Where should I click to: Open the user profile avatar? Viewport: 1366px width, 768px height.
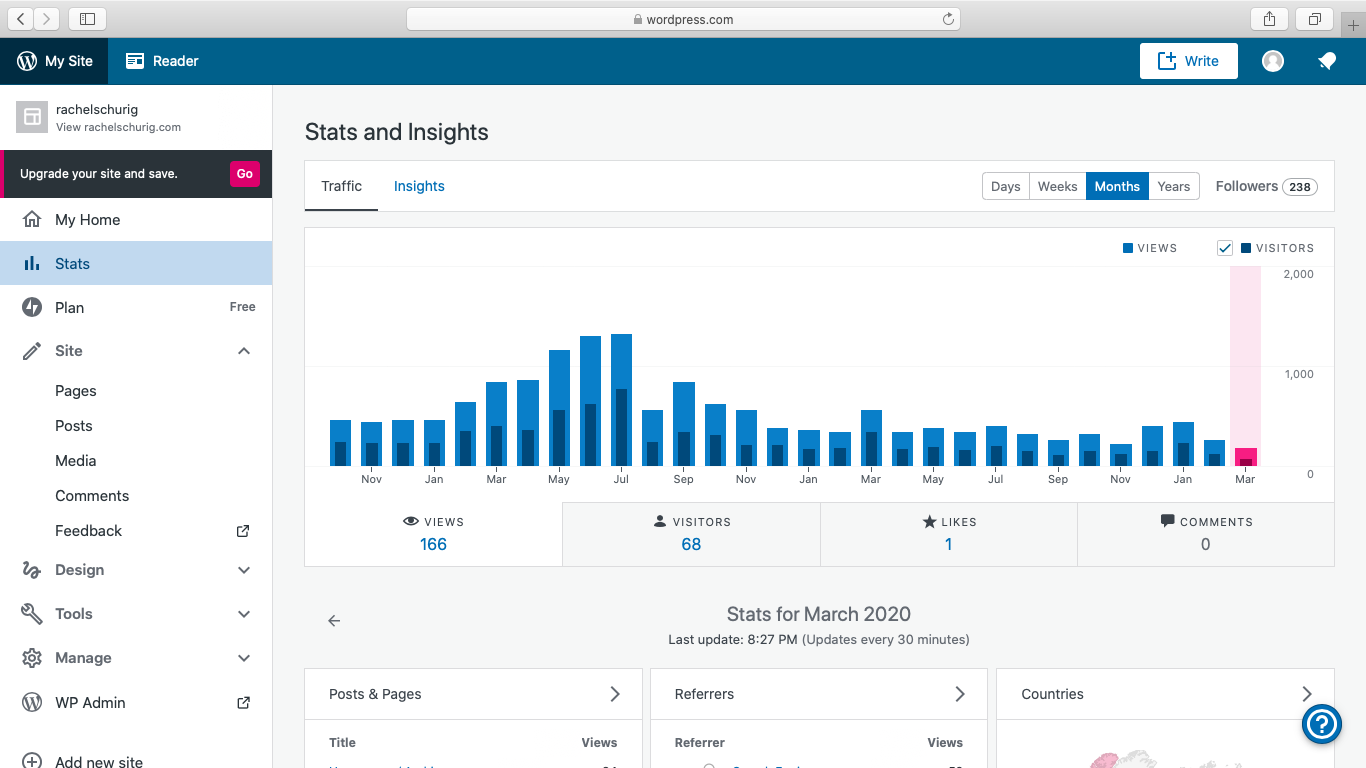(1273, 61)
